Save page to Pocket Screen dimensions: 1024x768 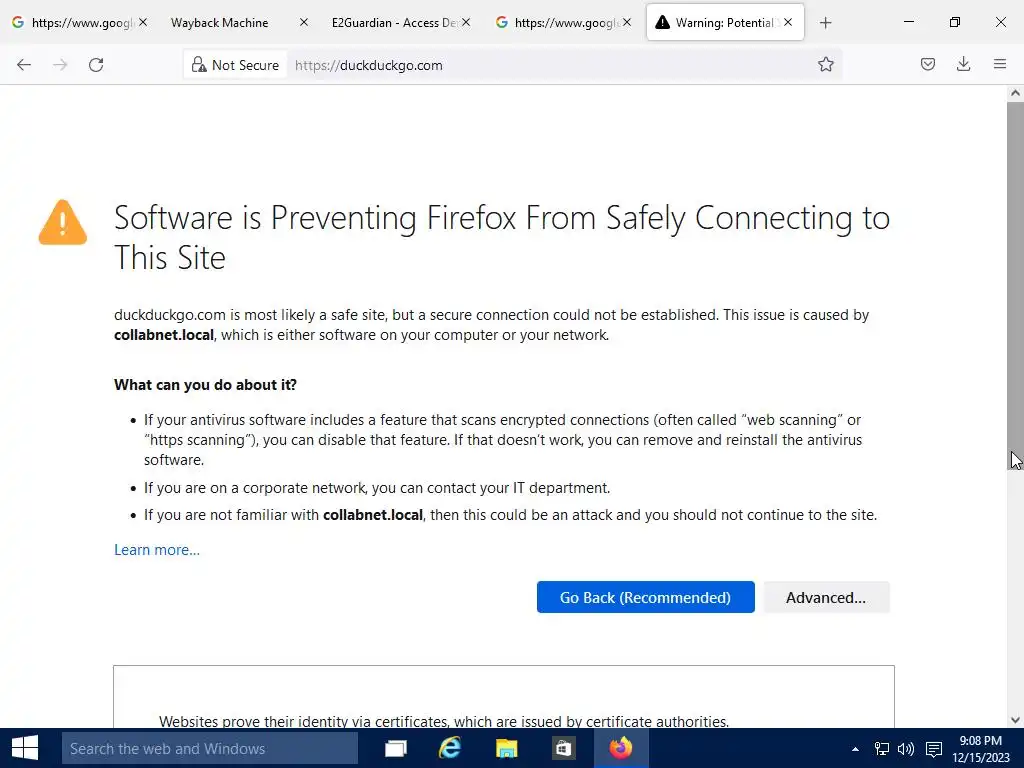[x=927, y=64]
